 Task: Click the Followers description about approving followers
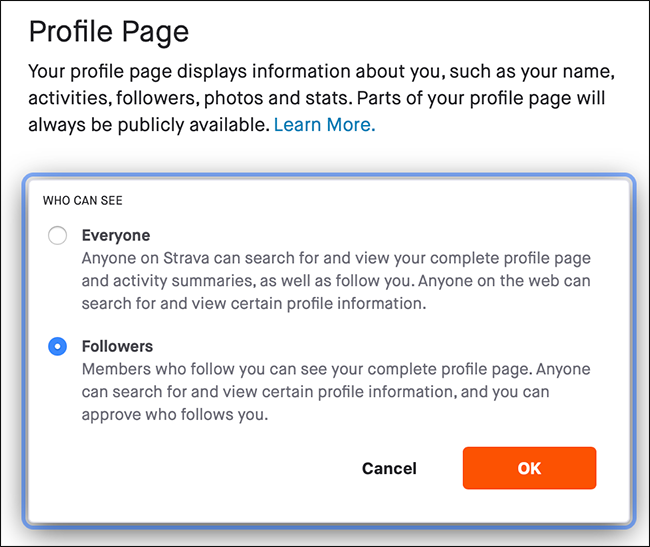coord(336,392)
